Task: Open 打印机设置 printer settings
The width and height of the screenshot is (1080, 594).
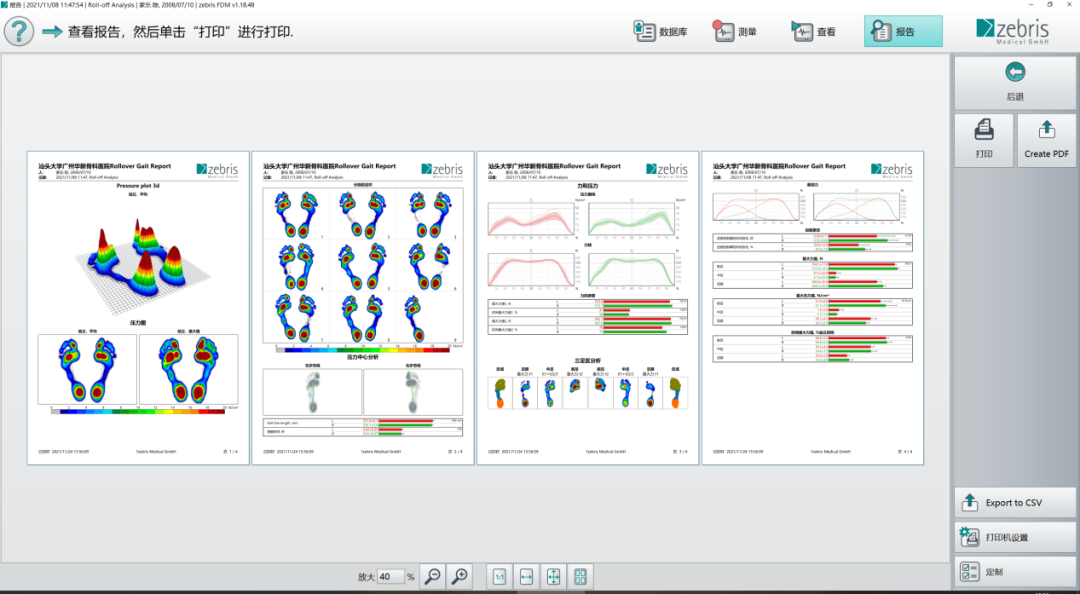Action: (1015, 537)
